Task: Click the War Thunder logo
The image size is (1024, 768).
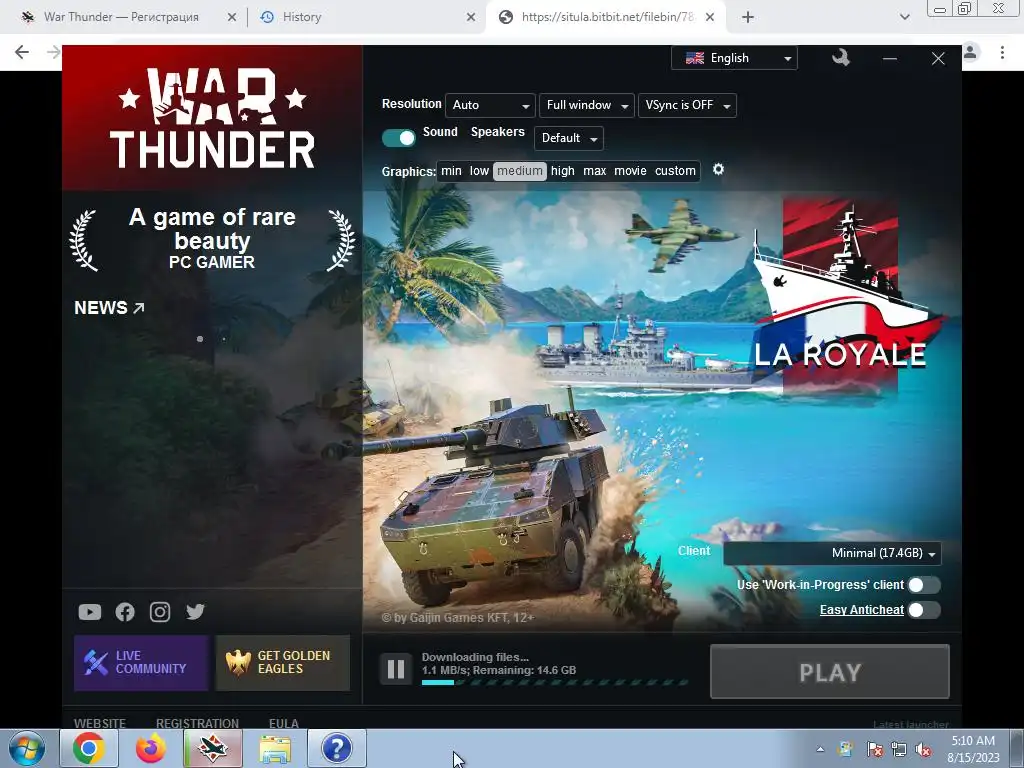Action: 212,118
